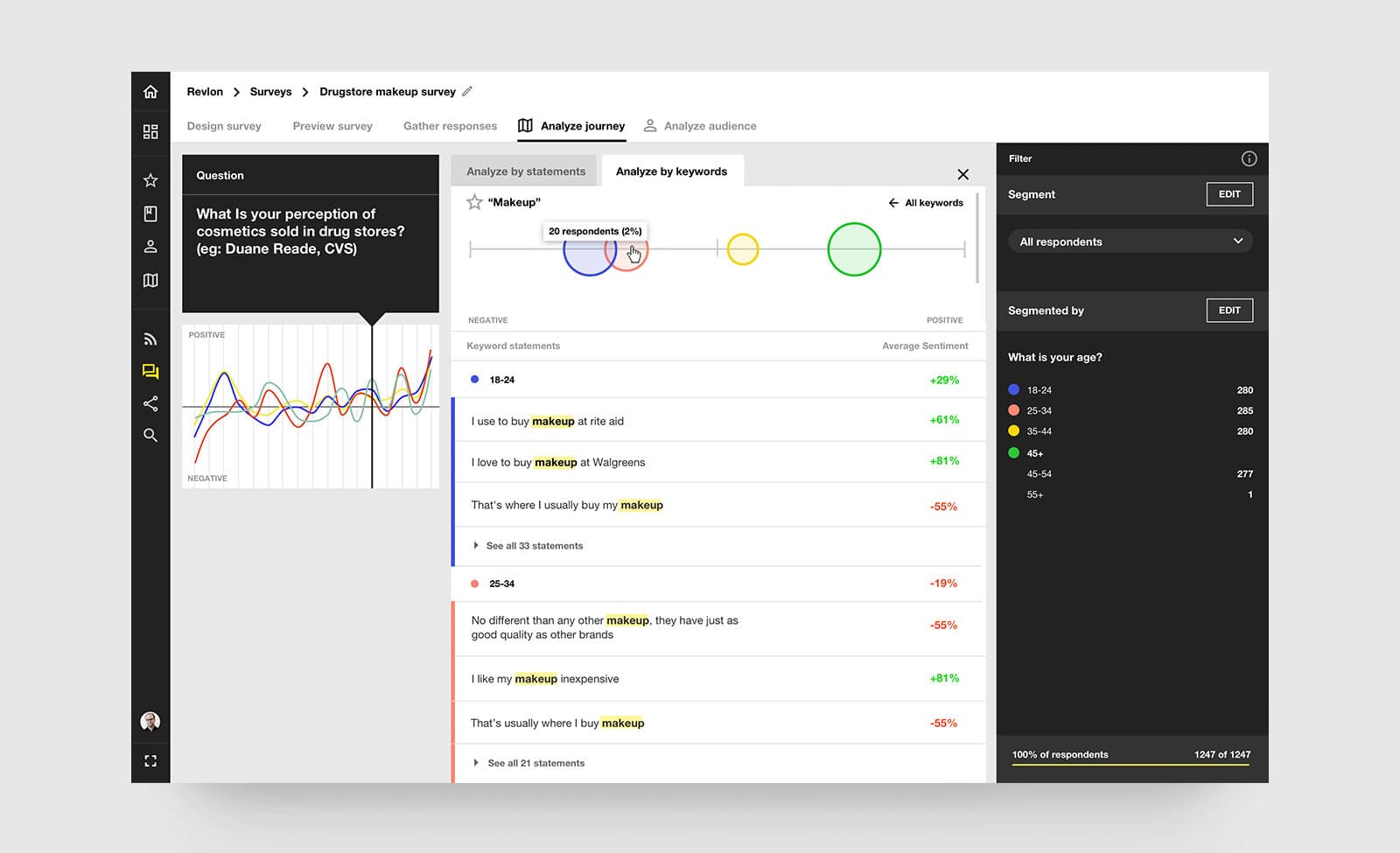The height and width of the screenshot is (853, 1400).
Task: Switch to Analyze audience tab
Action: (700, 126)
